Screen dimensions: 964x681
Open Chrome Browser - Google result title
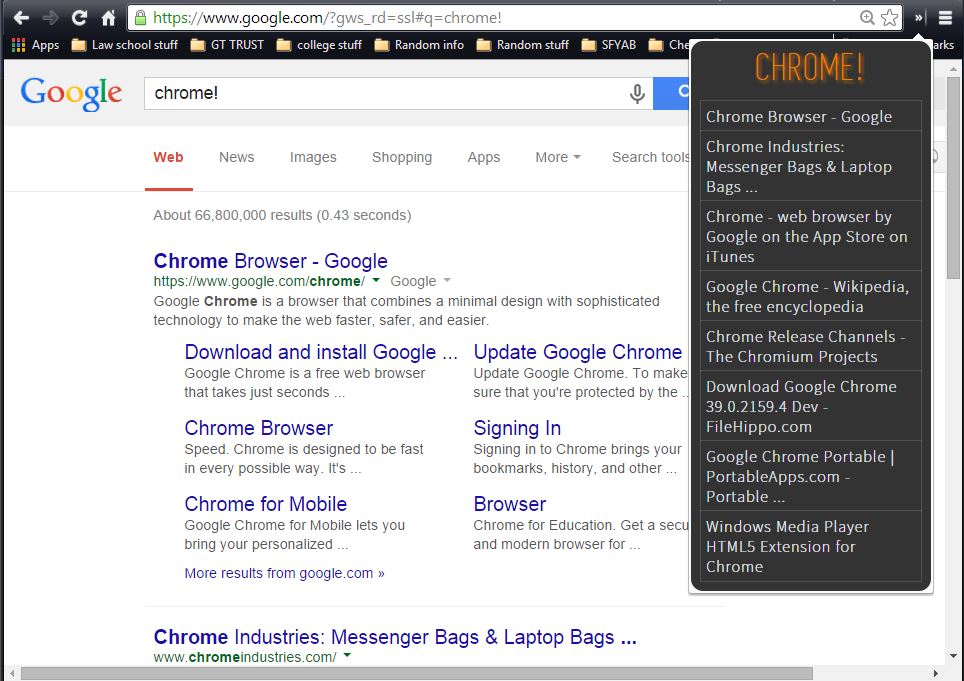pos(271,261)
